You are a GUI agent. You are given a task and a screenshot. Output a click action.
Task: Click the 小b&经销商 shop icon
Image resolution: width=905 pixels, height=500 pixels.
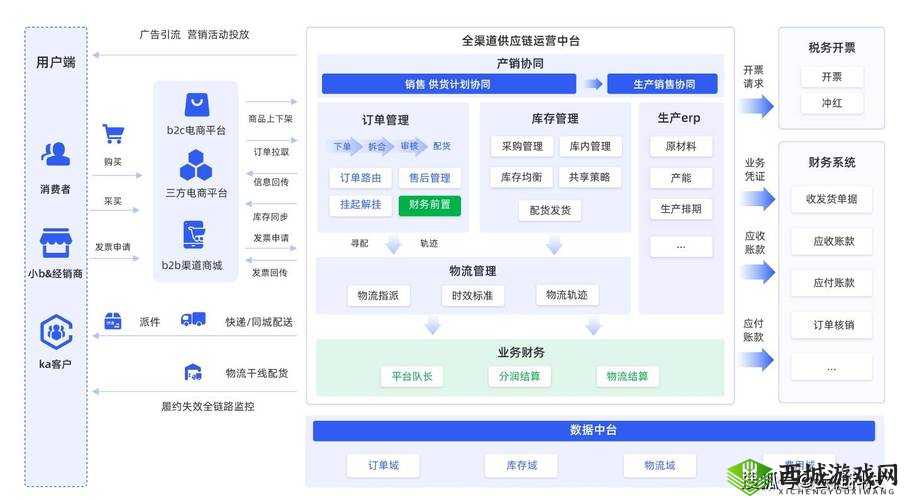(55, 242)
